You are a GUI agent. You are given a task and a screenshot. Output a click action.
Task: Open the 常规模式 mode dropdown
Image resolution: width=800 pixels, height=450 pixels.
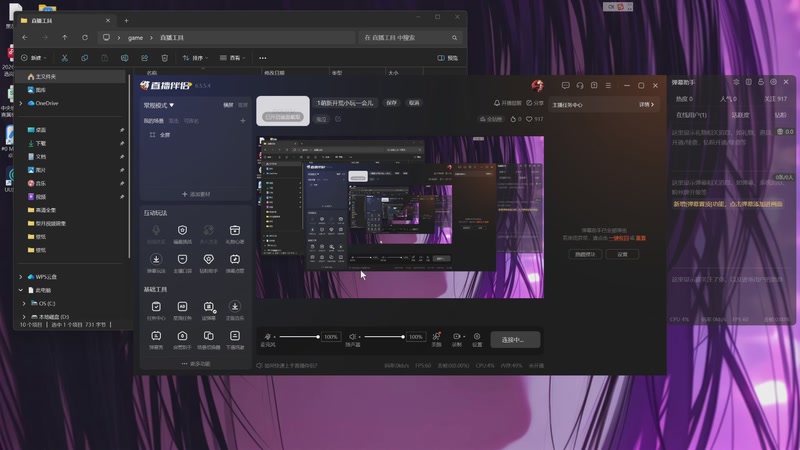159,105
